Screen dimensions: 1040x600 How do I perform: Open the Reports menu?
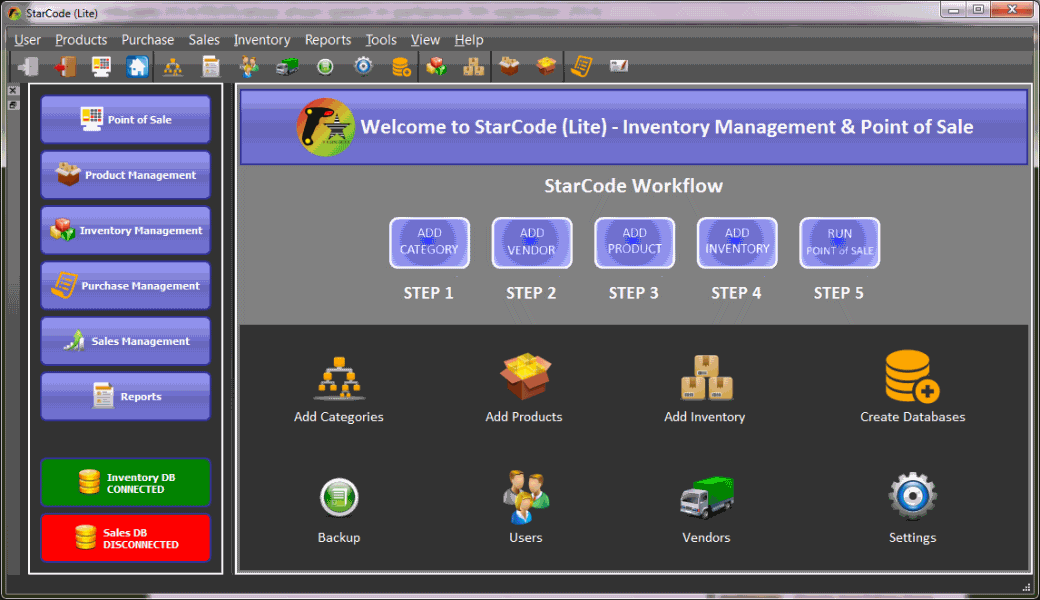pos(328,40)
